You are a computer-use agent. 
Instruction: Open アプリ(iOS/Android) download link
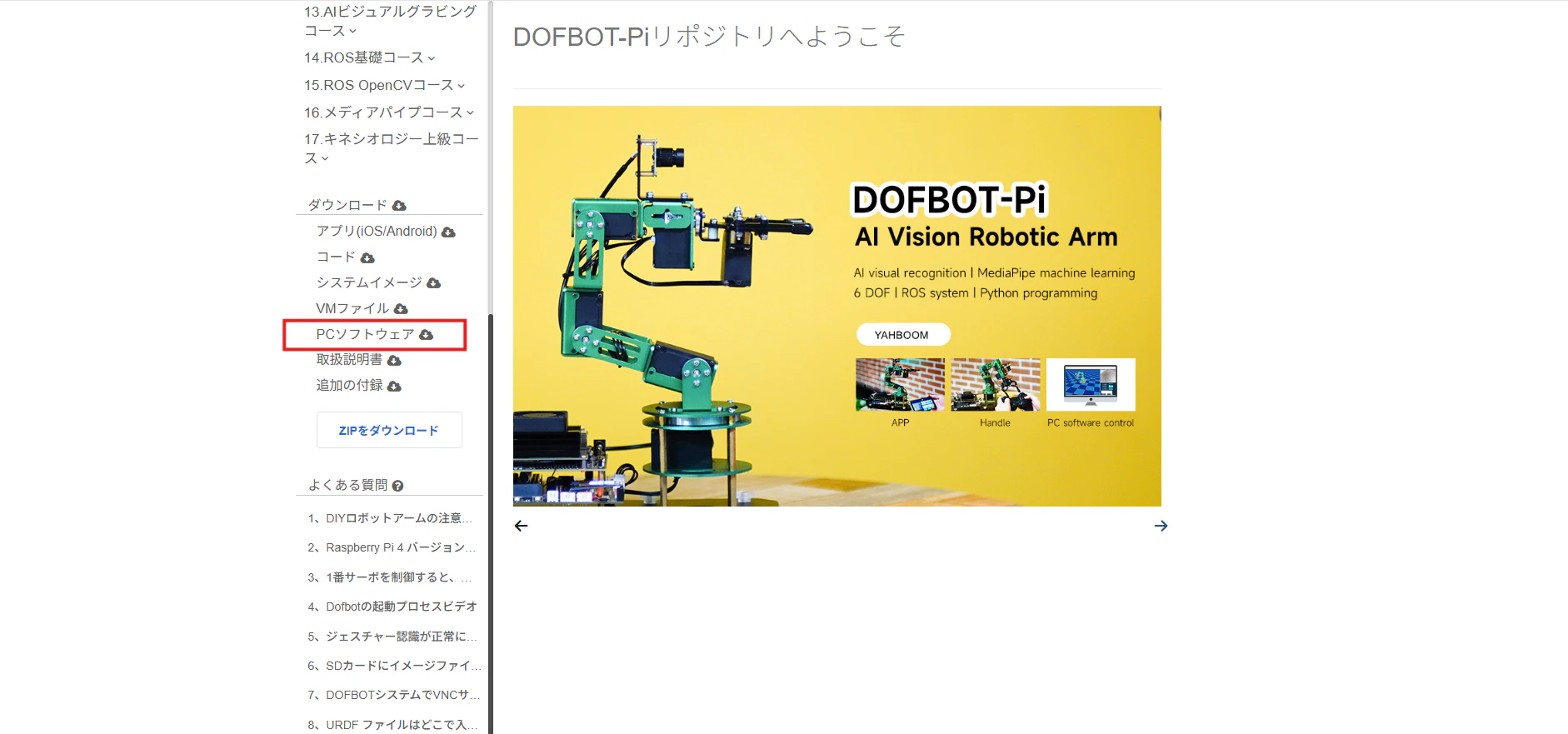tap(377, 231)
